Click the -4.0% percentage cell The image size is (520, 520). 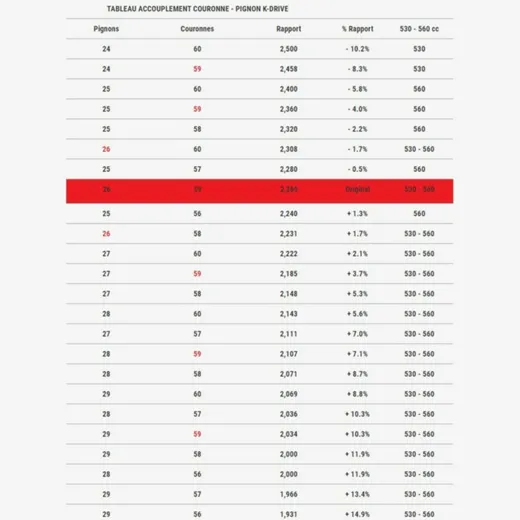[x=357, y=109]
